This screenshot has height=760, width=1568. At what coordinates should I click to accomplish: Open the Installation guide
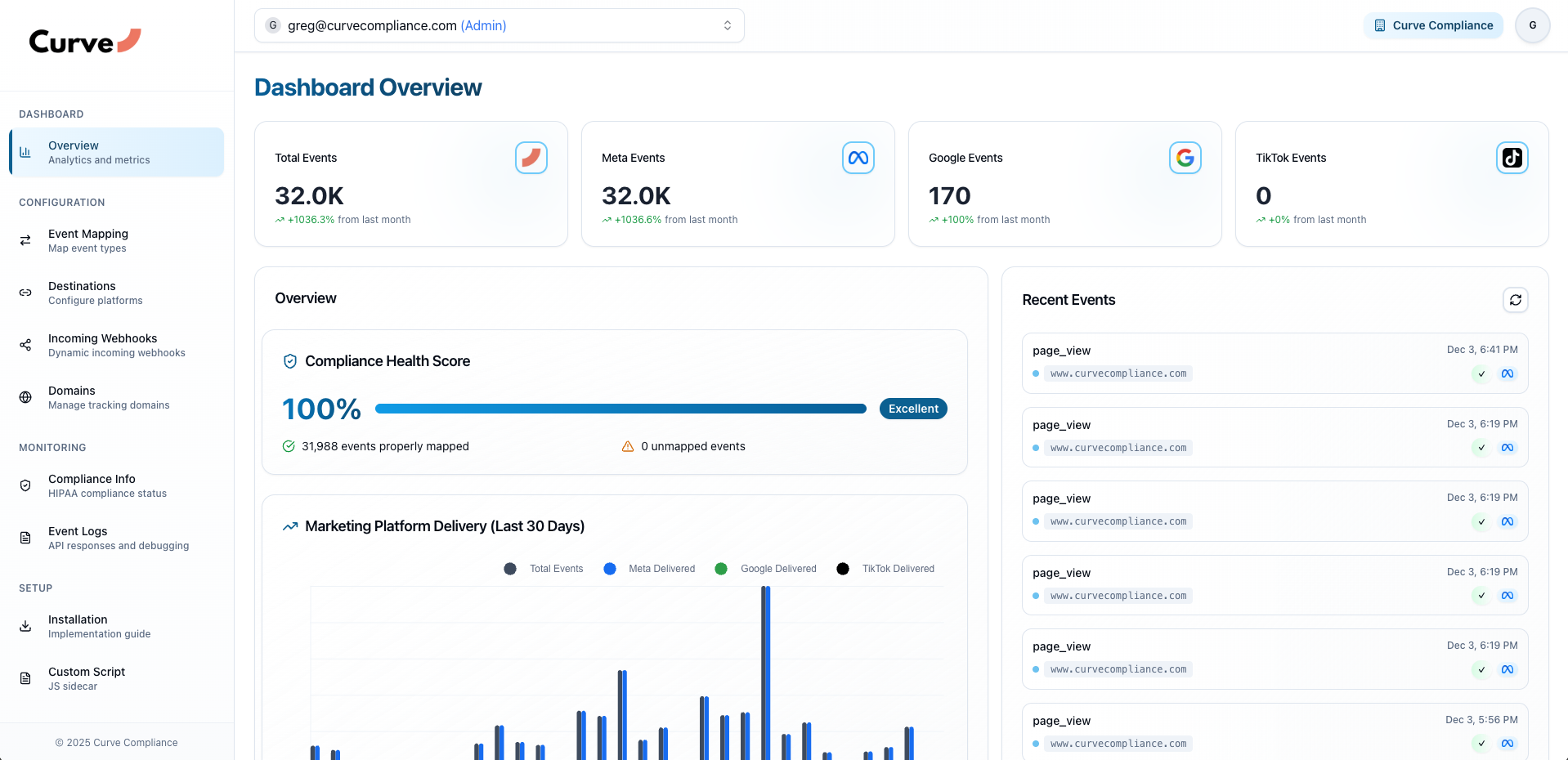click(x=117, y=626)
